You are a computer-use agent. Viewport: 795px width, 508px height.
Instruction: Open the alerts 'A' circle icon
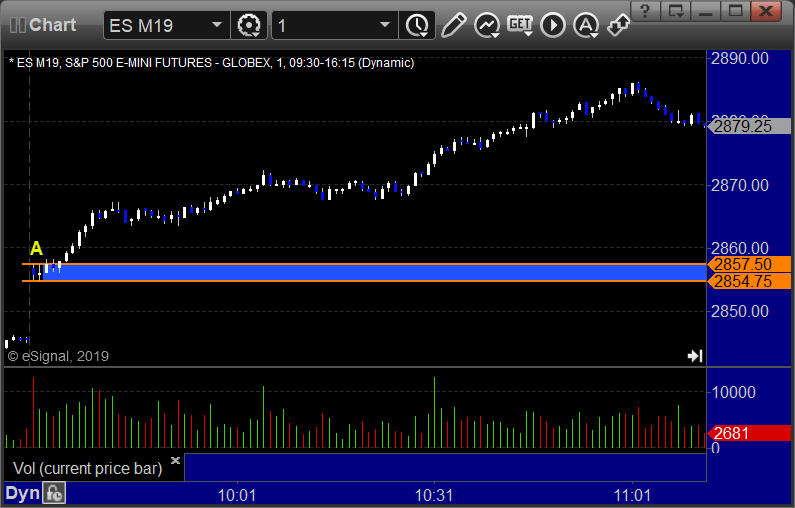586,25
